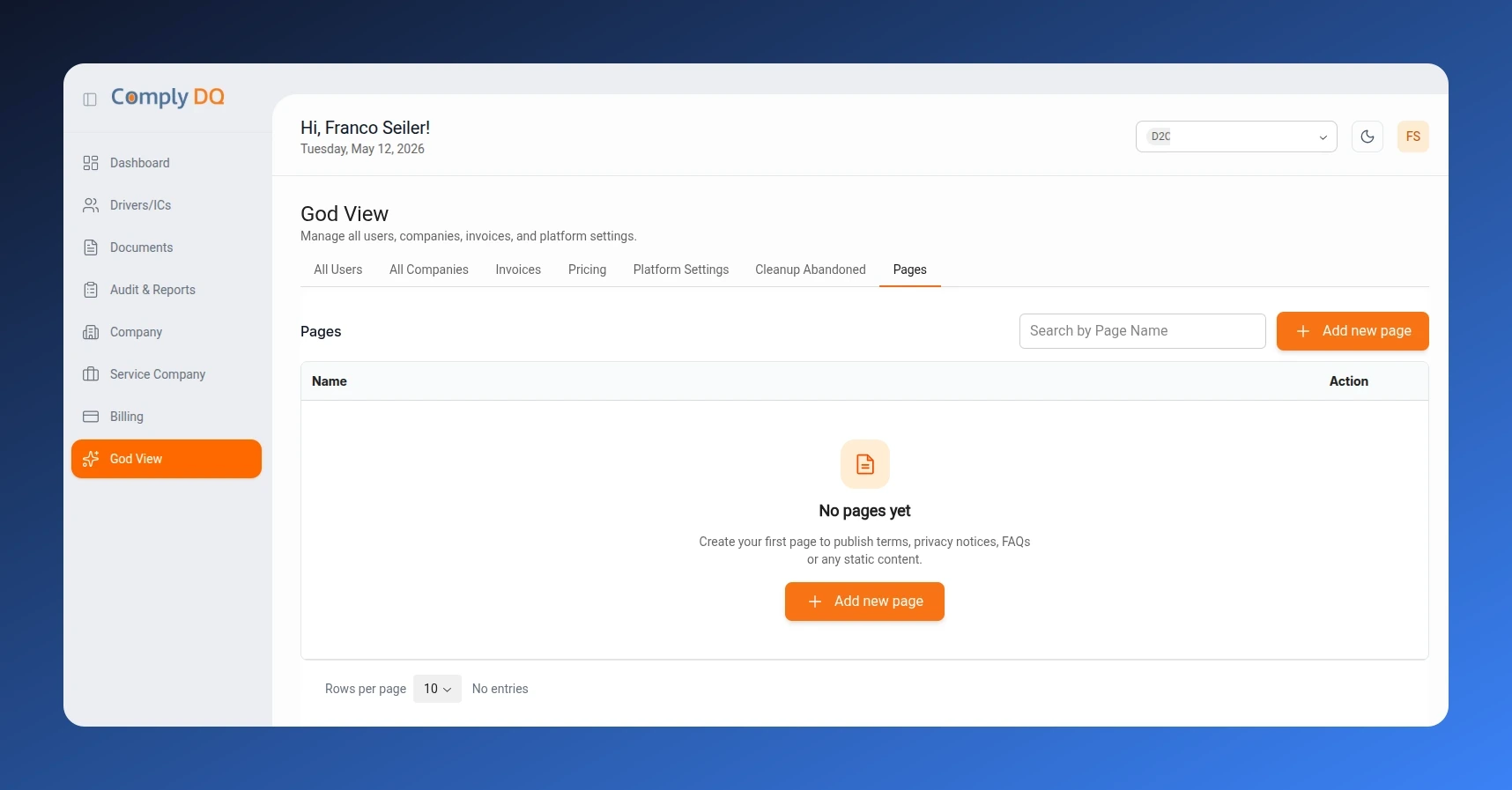Open the Invoices tab
Viewport: 1512px width, 790px height.
click(x=518, y=269)
